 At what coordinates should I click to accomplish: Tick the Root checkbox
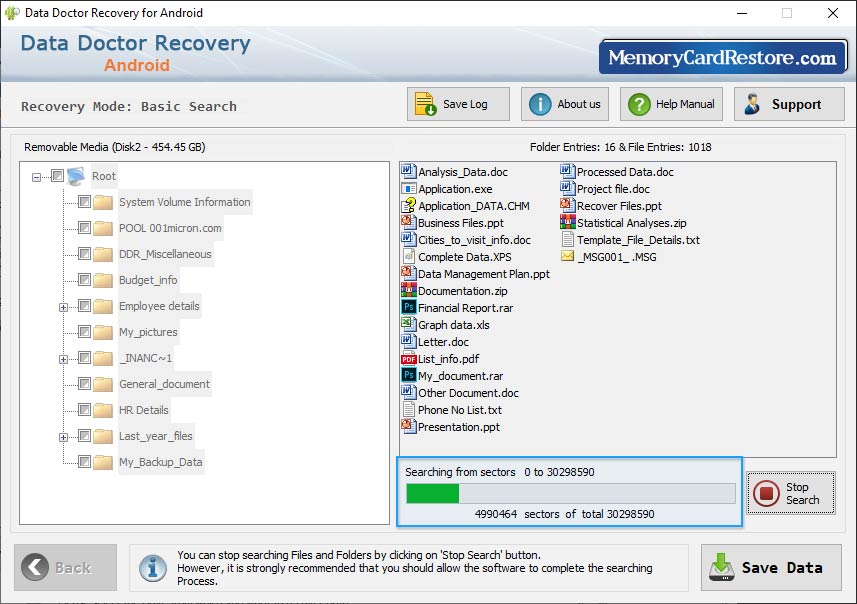57,175
